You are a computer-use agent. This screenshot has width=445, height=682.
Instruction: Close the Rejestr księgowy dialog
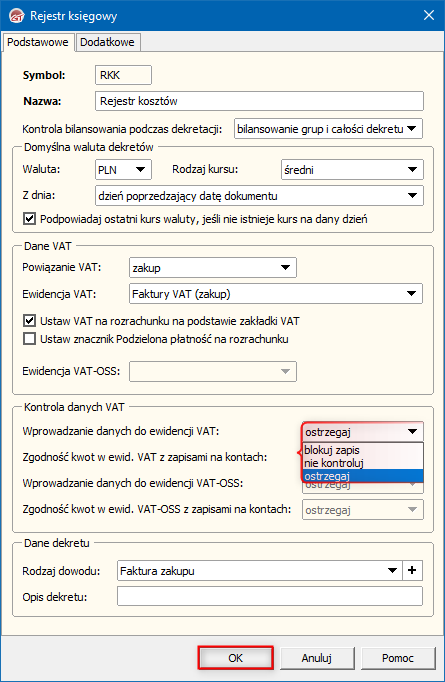429,15
